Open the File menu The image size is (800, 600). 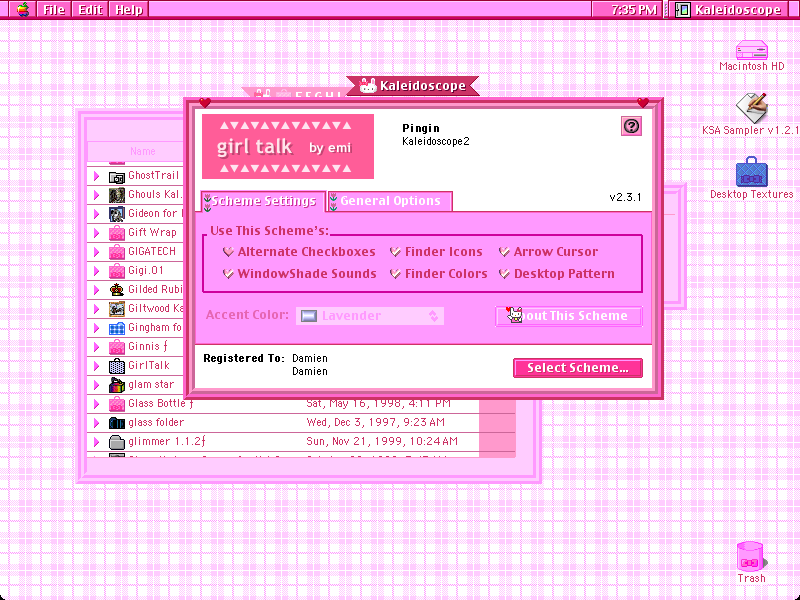click(x=54, y=10)
